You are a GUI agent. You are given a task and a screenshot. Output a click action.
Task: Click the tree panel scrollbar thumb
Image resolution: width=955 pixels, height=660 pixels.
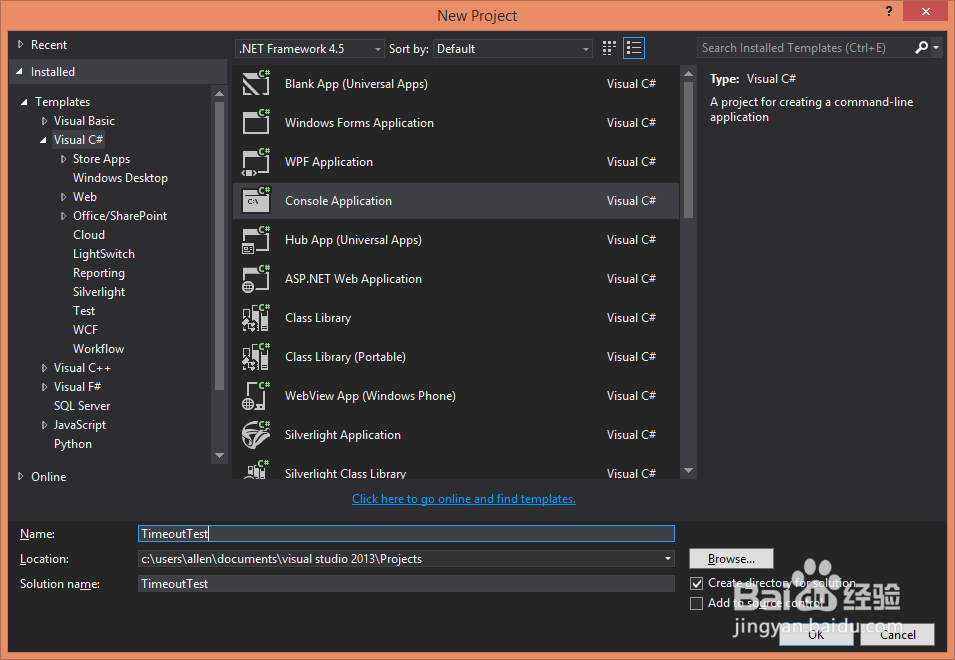[x=220, y=245]
